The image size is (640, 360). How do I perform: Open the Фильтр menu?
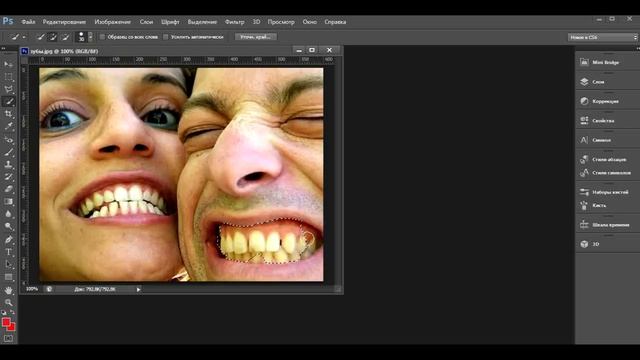[x=235, y=22]
